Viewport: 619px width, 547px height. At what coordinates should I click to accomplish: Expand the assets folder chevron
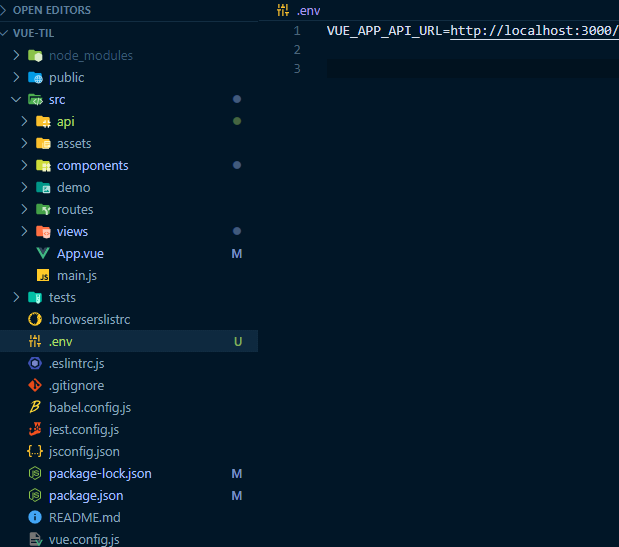point(24,143)
